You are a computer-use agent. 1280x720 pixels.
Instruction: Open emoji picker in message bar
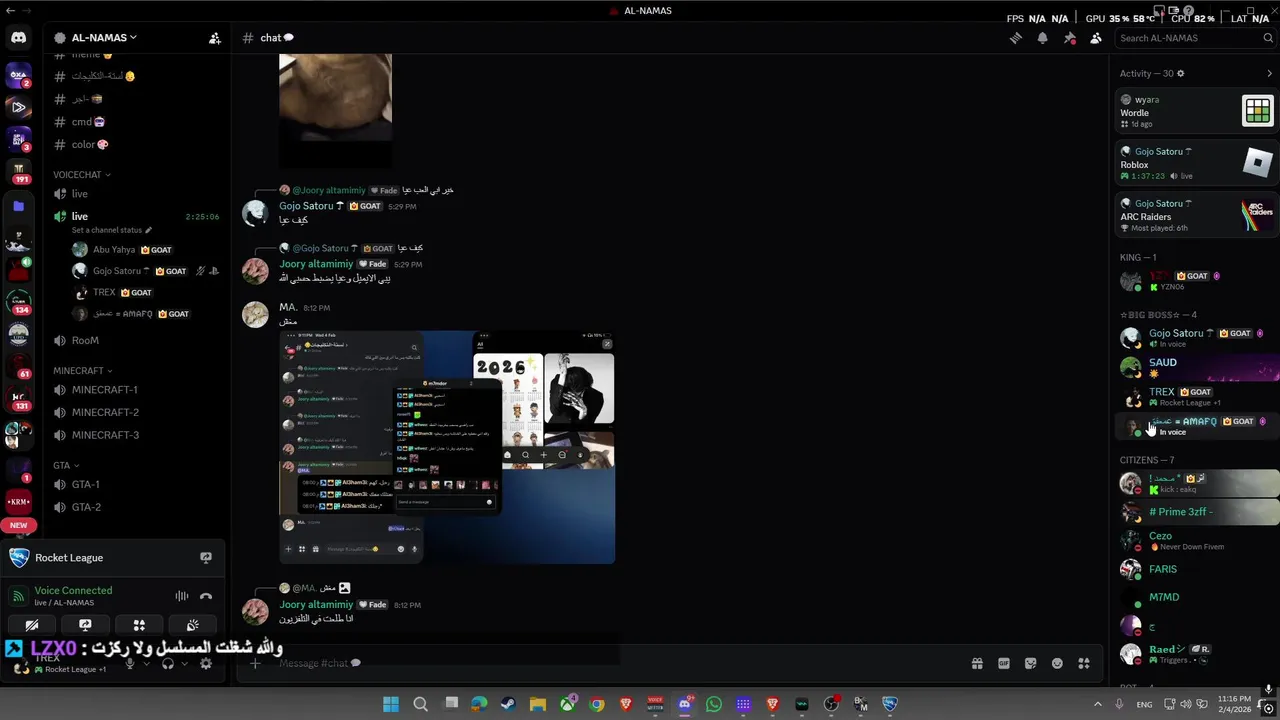[x=1057, y=663]
